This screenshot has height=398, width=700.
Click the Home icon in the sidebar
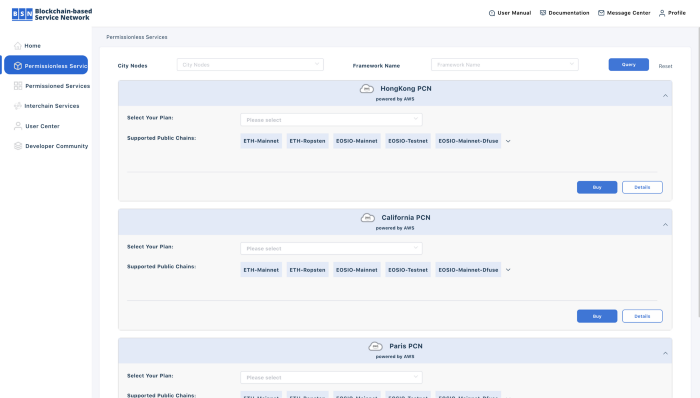pyautogui.click(x=18, y=46)
